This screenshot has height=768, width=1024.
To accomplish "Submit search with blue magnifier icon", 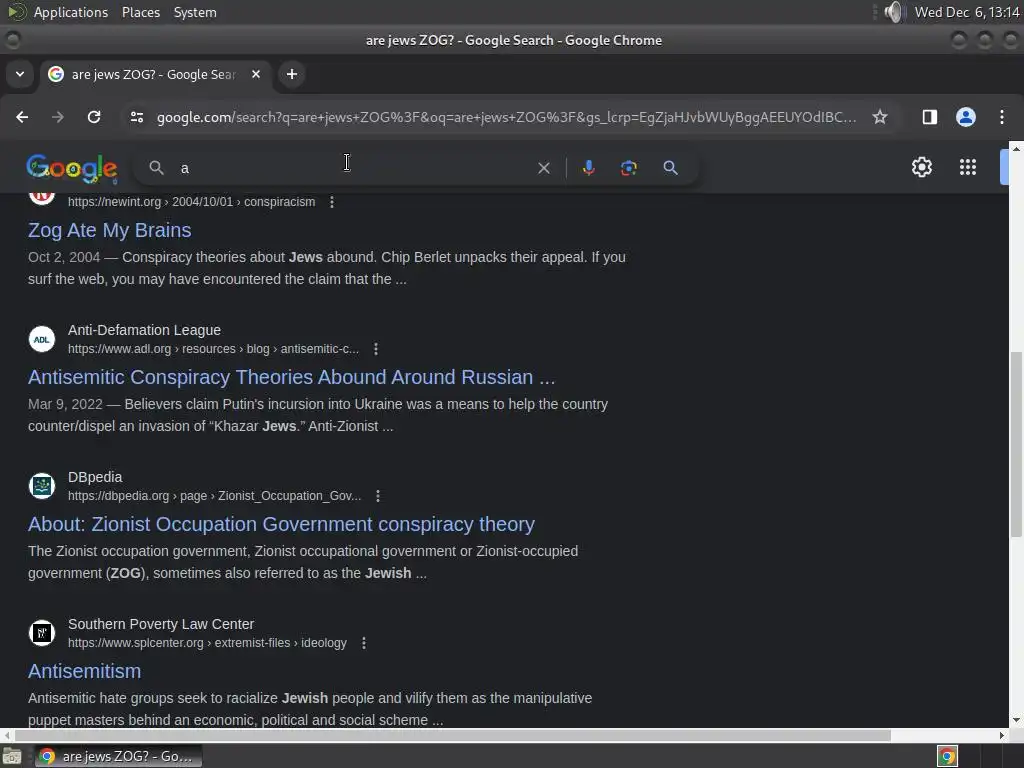I will 670,168.
